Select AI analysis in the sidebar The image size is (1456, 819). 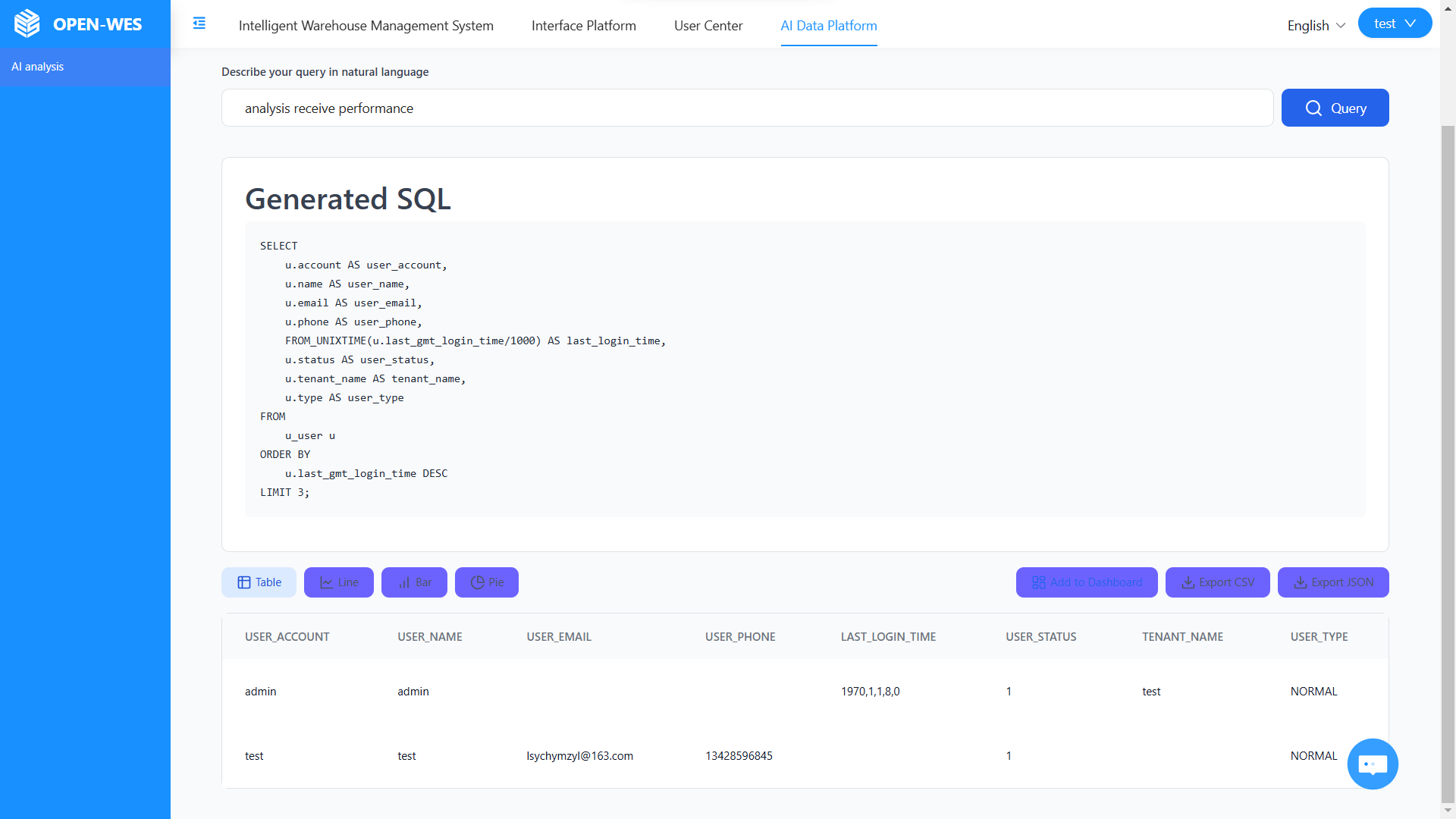[85, 67]
